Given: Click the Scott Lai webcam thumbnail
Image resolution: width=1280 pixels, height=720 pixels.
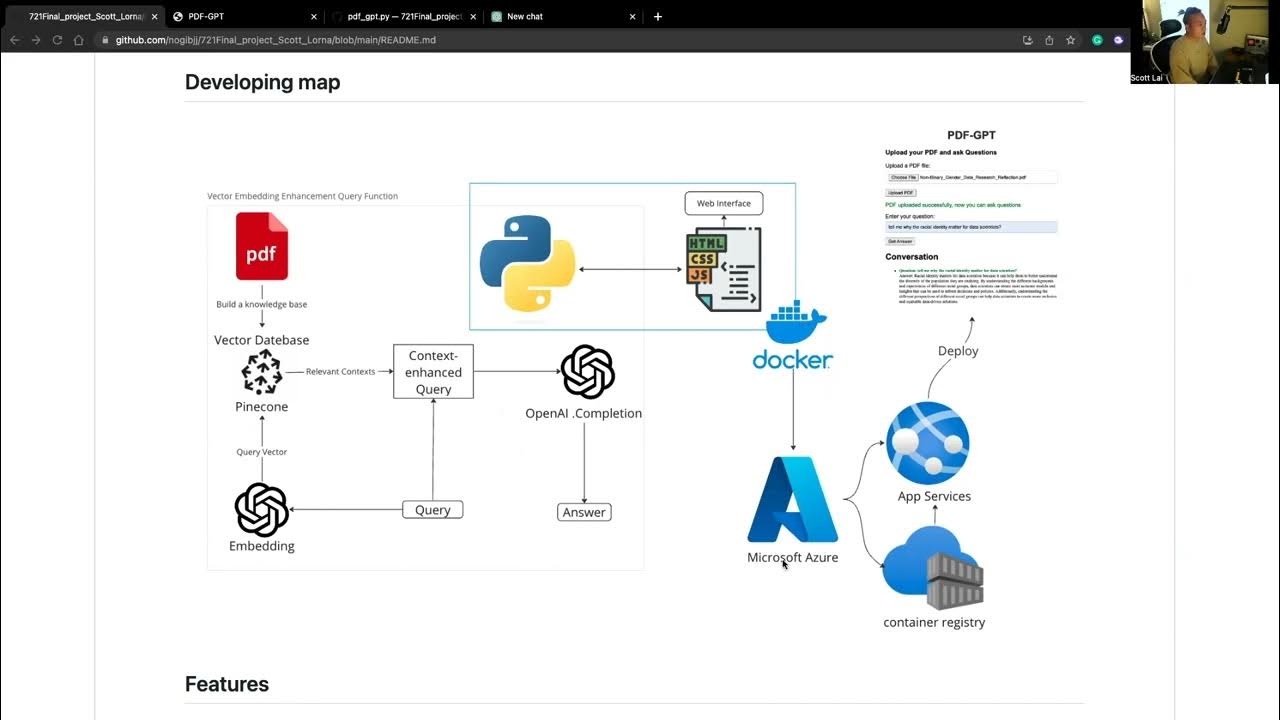Looking at the screenshot, I should 1205,42.
